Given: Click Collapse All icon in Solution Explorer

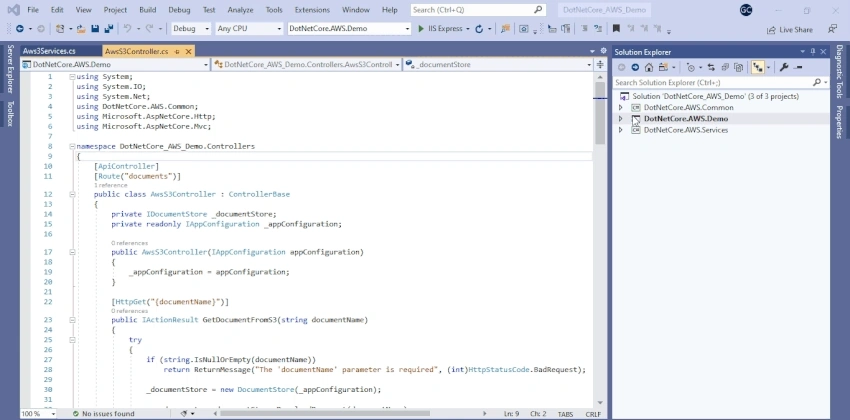Looking at the screenshot, I should (725, 67).
